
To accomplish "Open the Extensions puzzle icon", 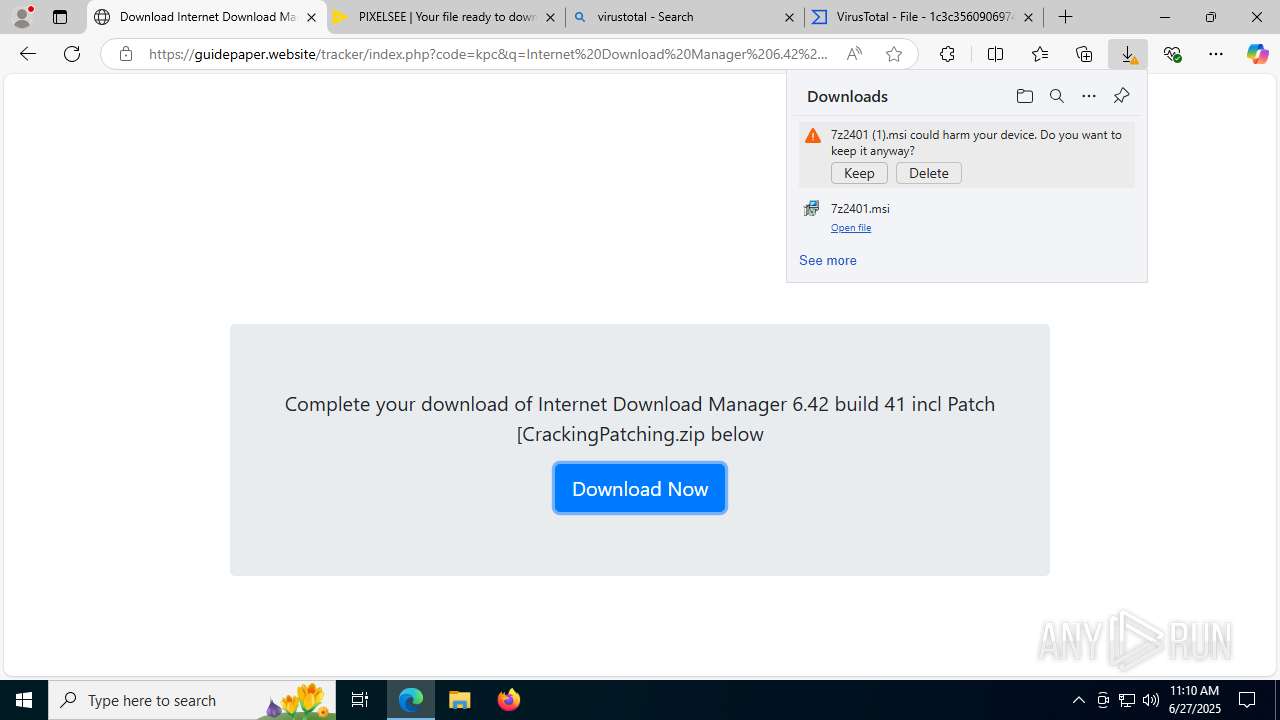I will click(x=947, y=54).
